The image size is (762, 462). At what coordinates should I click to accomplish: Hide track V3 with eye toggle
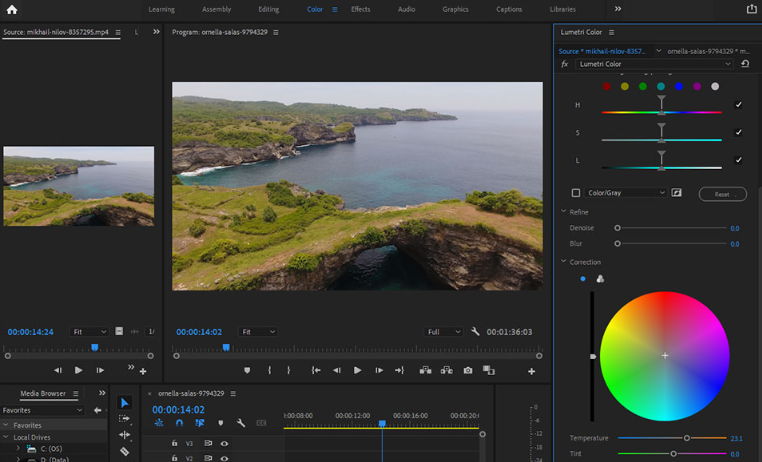pos(224,443)
